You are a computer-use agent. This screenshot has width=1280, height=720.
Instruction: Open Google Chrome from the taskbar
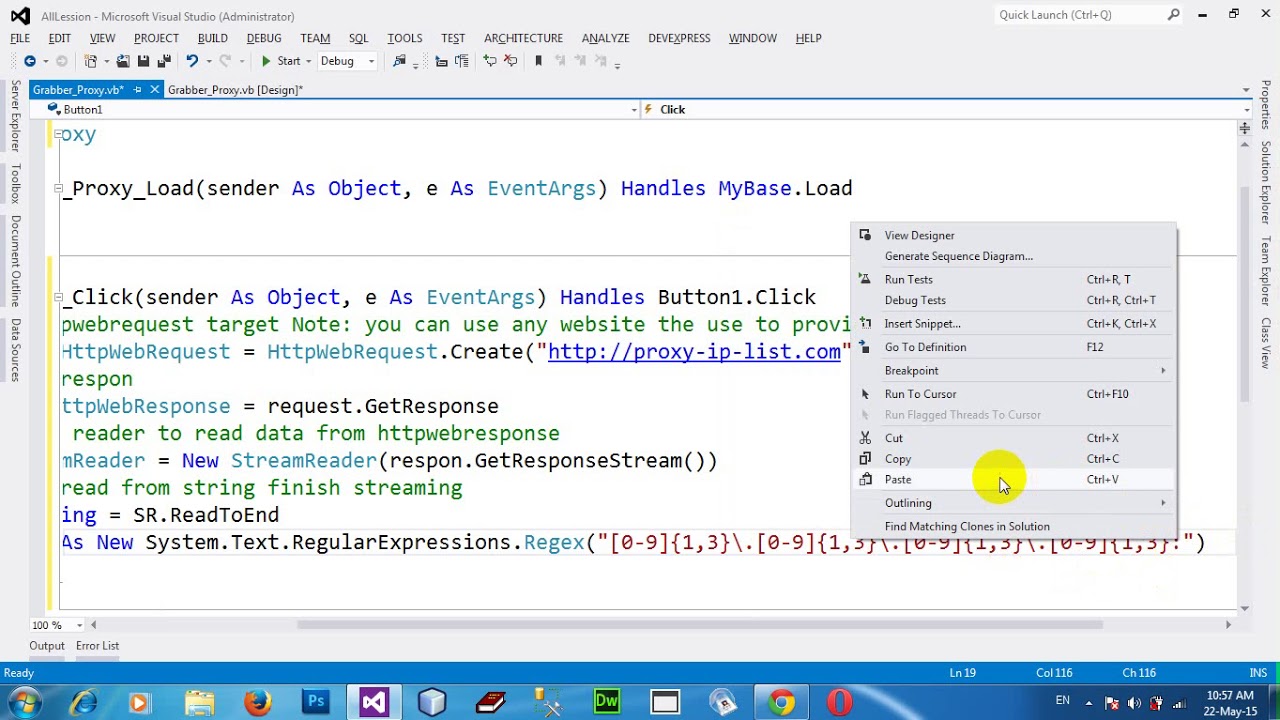pyautogui.click(x=781, y=702)
